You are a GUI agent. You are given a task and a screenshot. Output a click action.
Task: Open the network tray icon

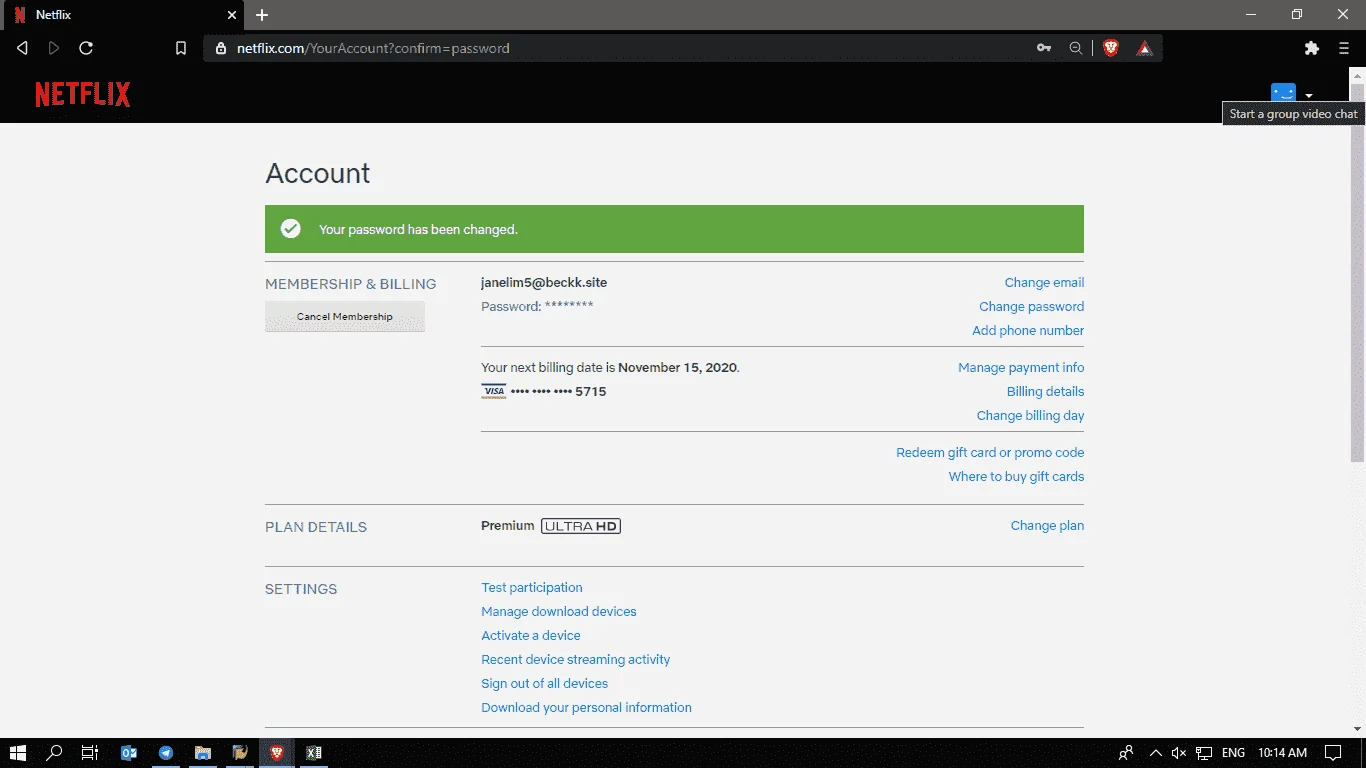(x=1205, y=753)
